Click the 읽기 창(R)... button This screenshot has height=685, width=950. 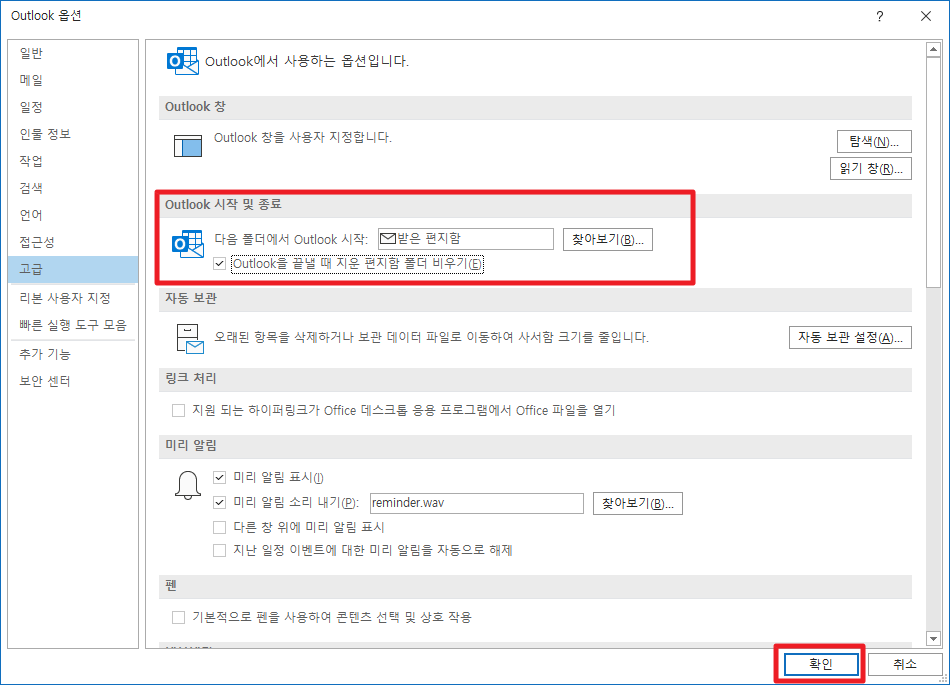pos(871,169)
